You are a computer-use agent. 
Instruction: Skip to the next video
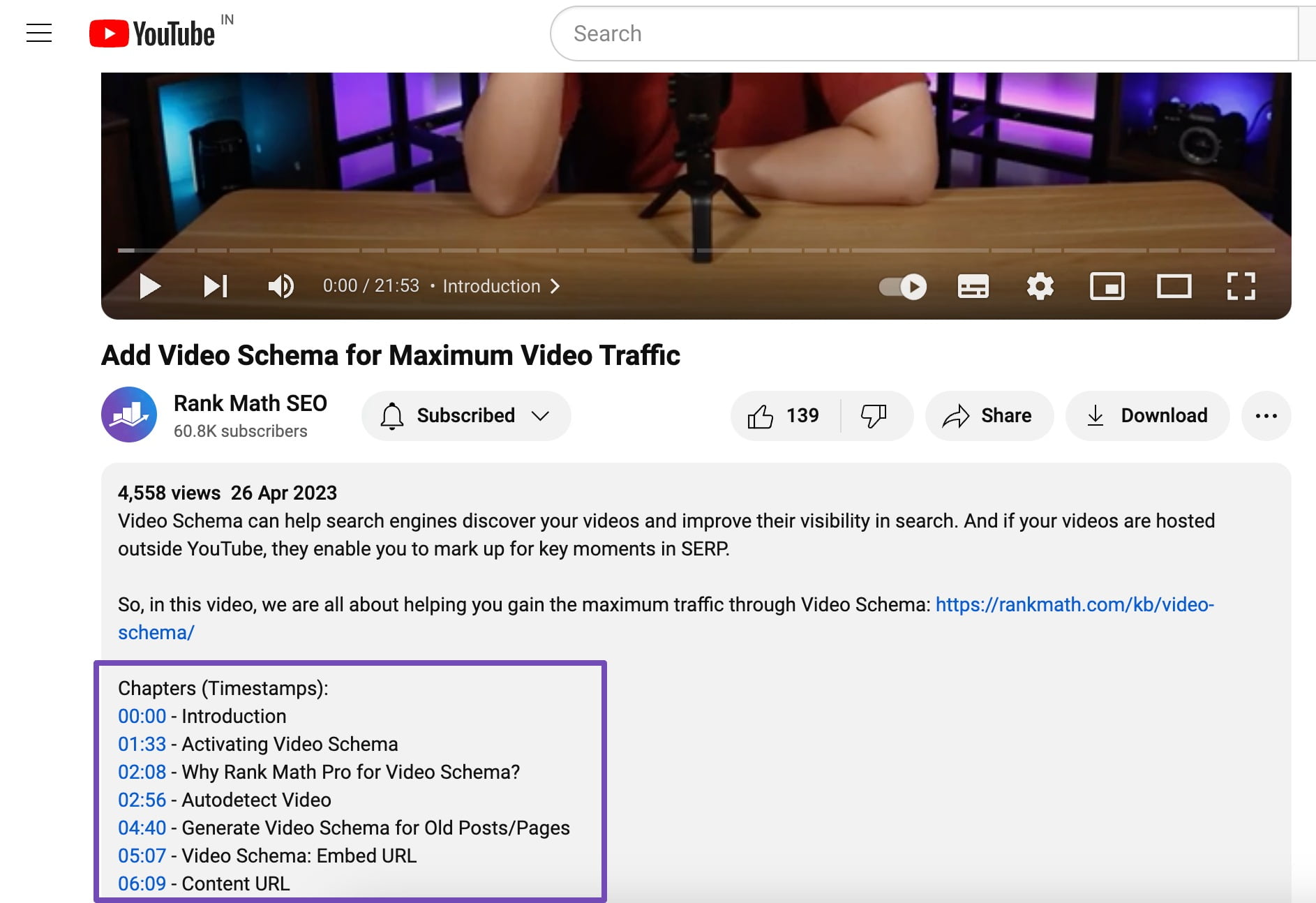tap(215, 286)
